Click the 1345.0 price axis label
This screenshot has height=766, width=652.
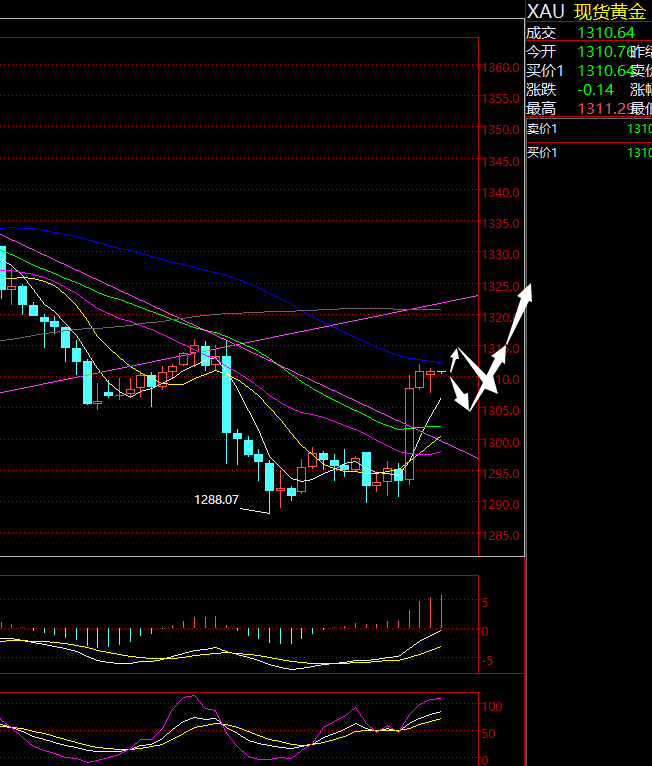coord(501,162)
